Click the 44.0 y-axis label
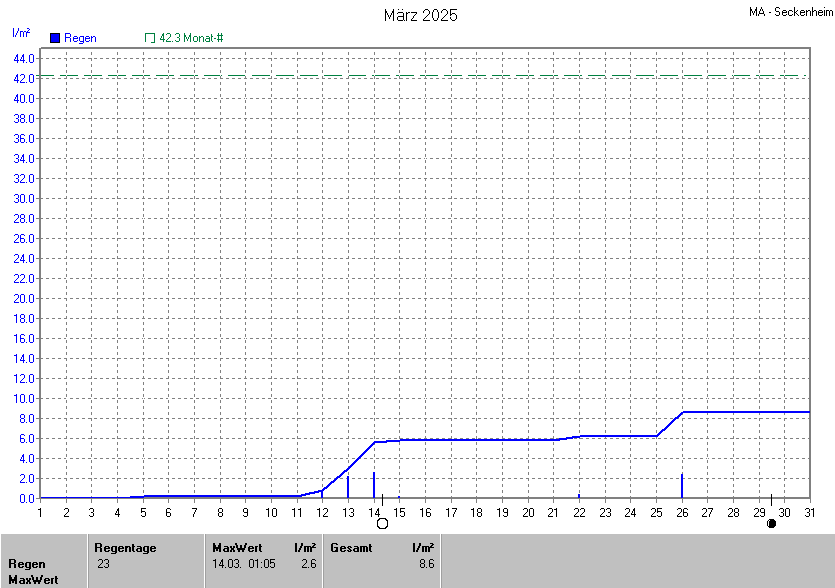The height and width of the screenshot is (588, 835). (x=25, y=58)
